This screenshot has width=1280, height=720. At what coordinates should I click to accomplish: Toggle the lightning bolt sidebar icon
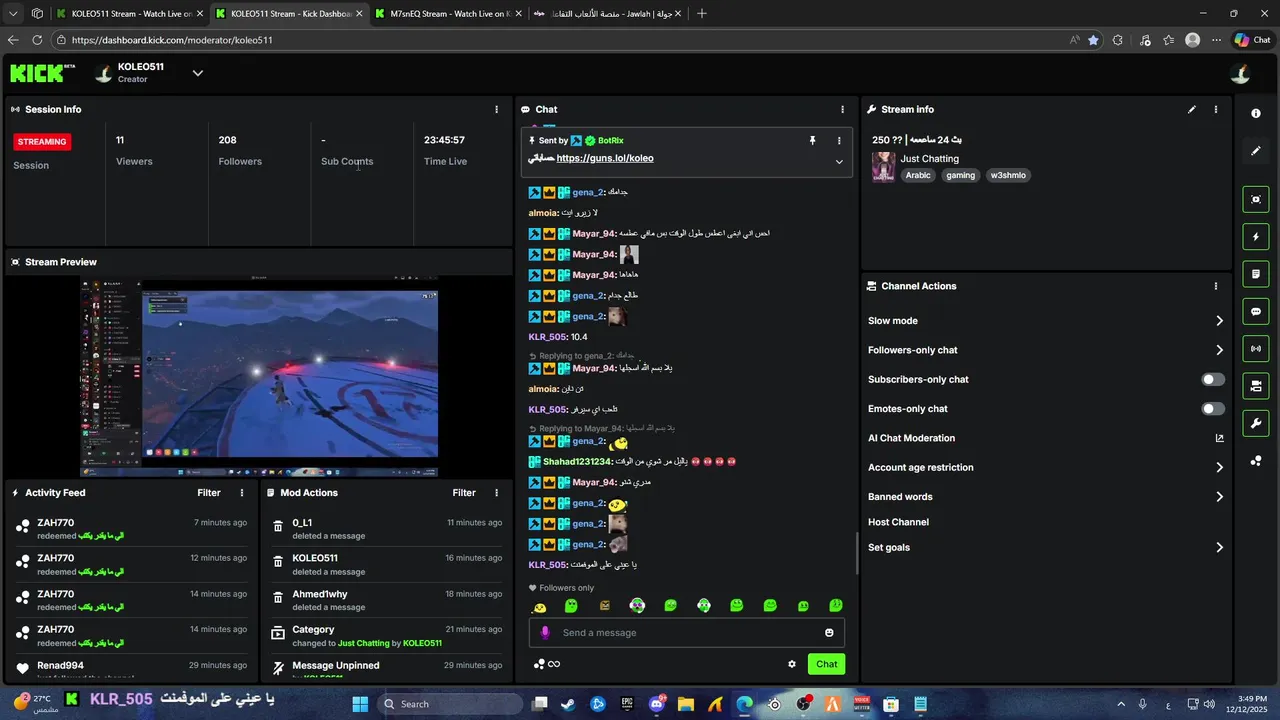coord(1256,237)
